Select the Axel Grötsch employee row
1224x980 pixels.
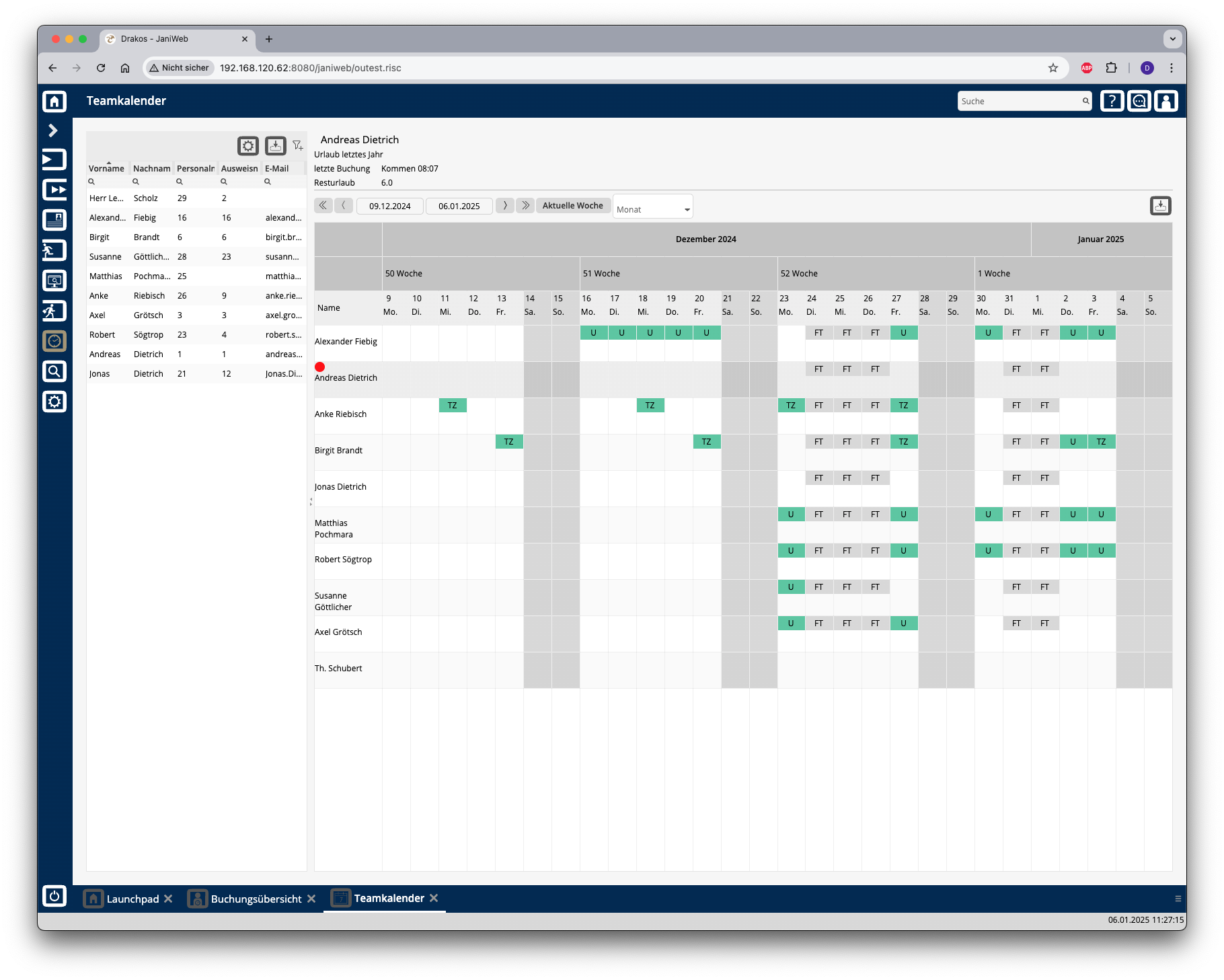[196, 315]
